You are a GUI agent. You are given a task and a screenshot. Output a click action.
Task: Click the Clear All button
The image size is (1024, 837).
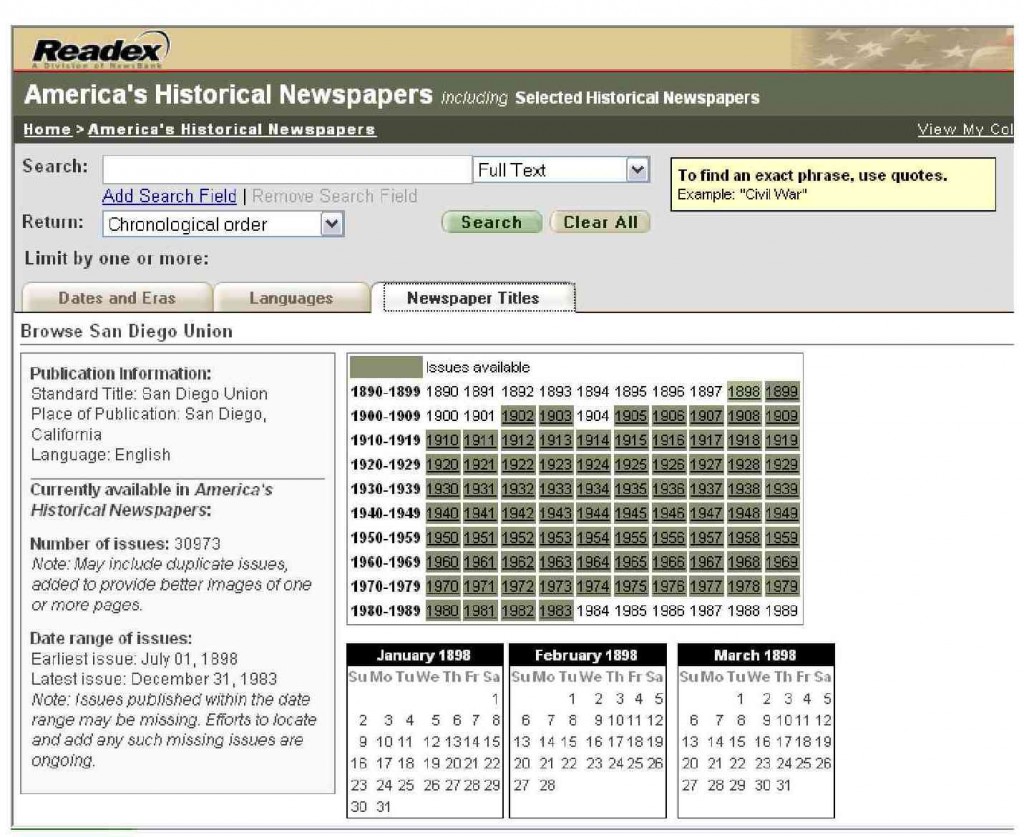[600, 222]
